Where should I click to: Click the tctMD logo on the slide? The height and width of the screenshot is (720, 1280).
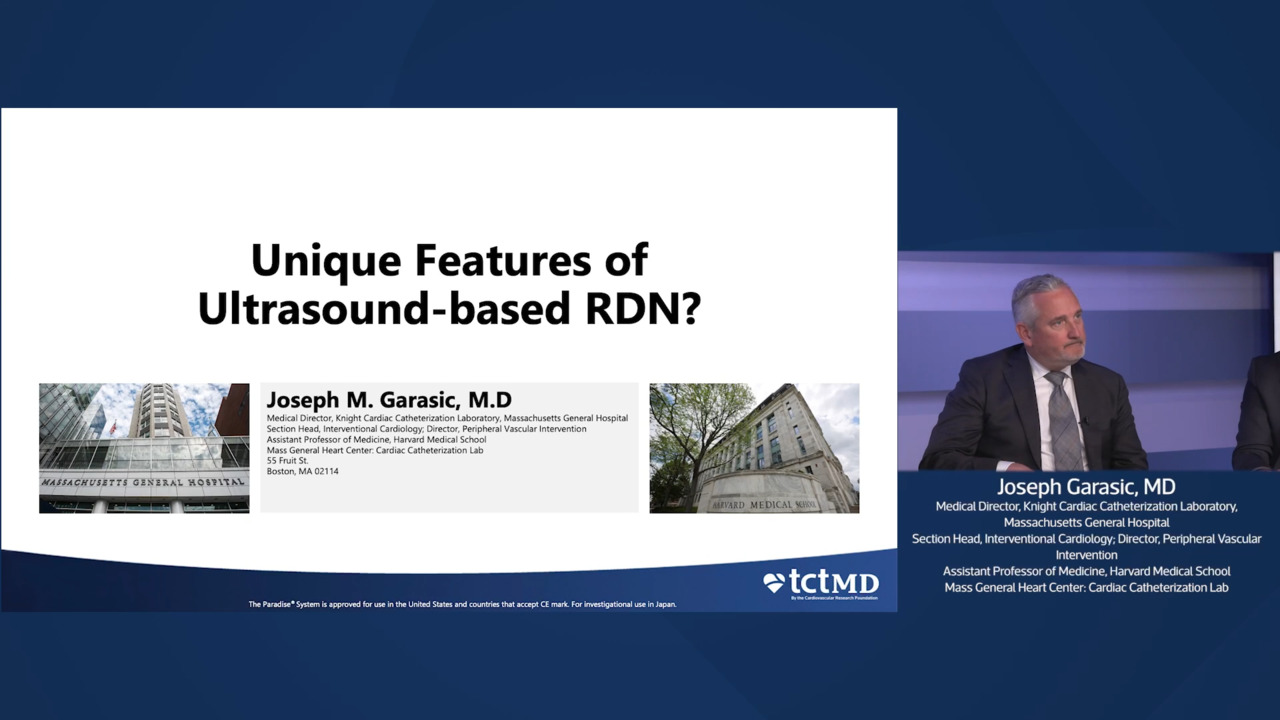pyautogui.click(x=820, y=584)
